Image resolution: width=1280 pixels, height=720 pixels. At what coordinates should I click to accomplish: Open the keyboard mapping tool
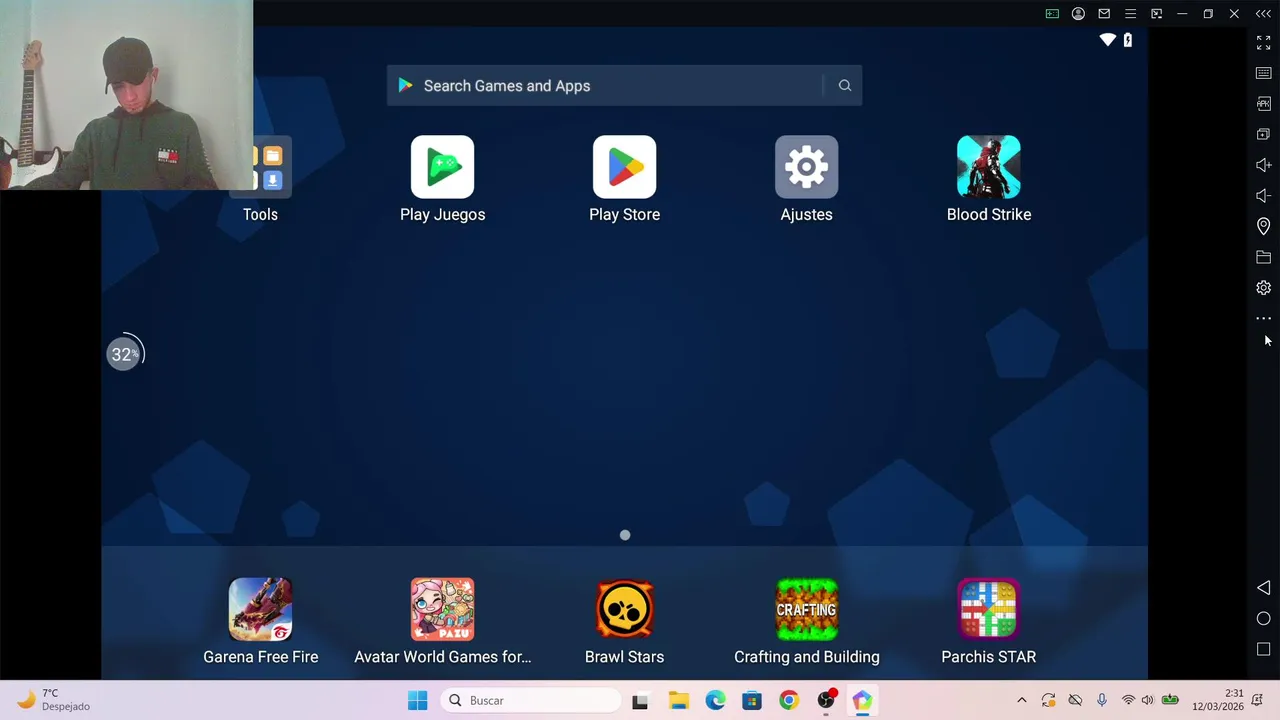point(1263,73)
